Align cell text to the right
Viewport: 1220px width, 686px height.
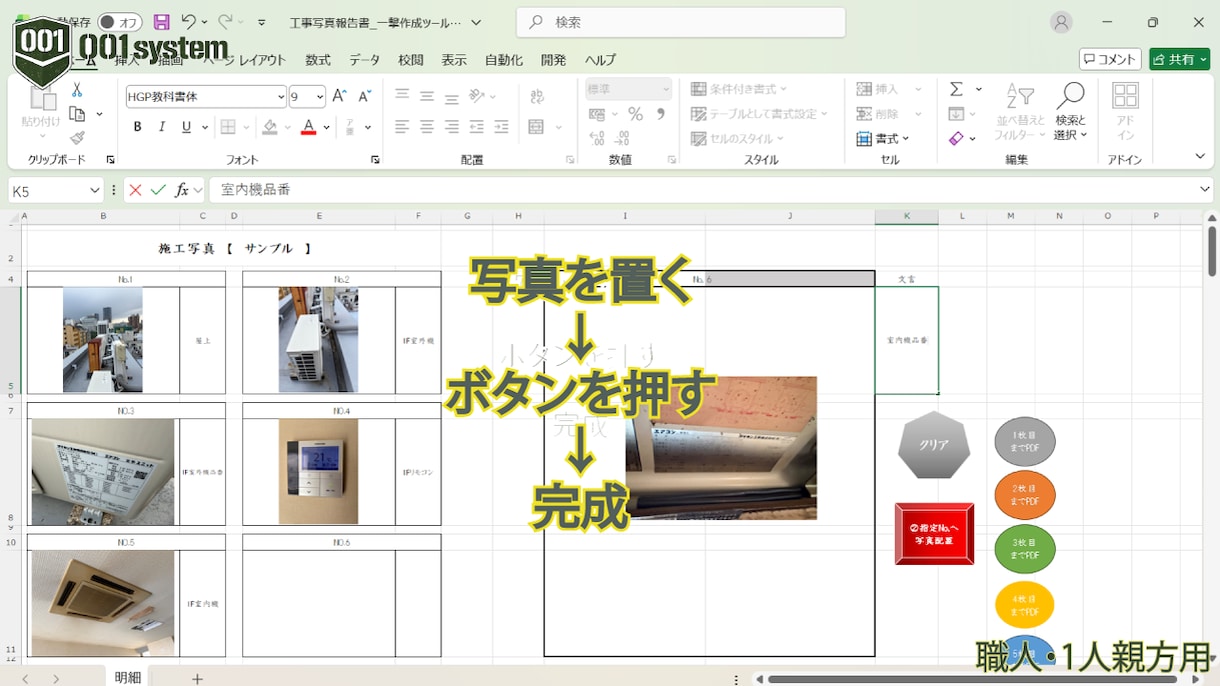click(x=452, y=127)
